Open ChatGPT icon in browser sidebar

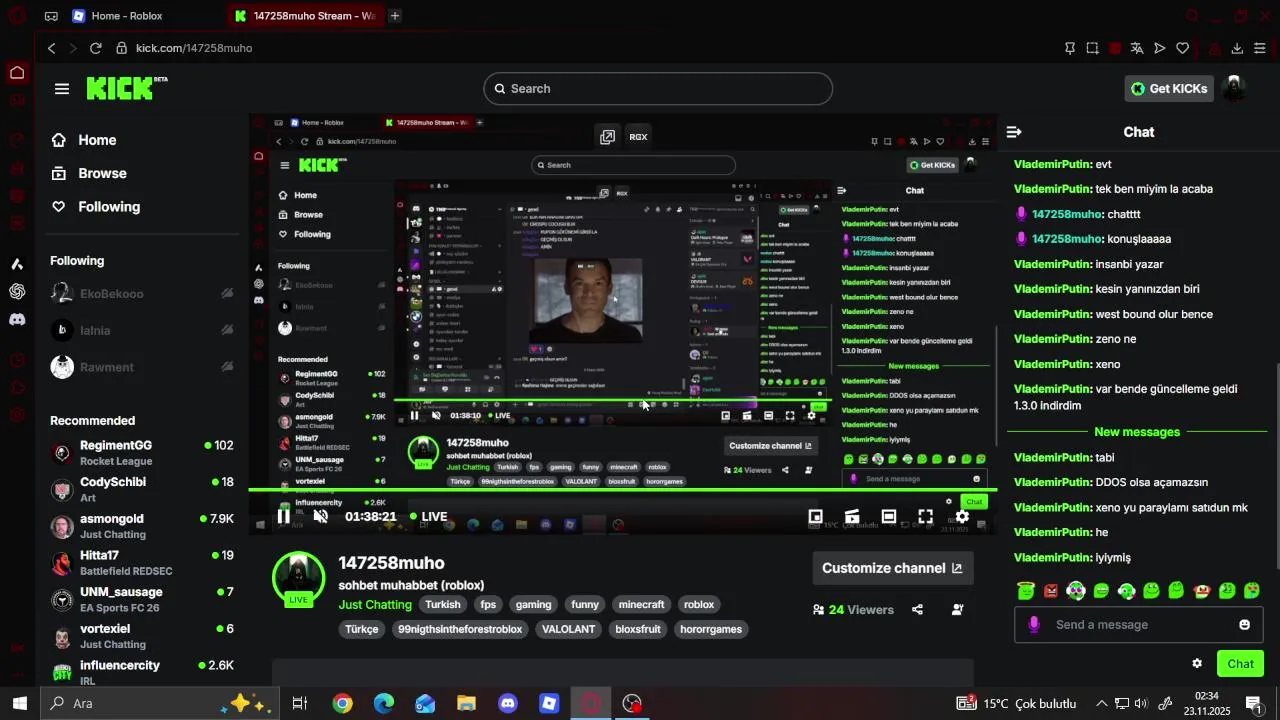tap(17, 292)
